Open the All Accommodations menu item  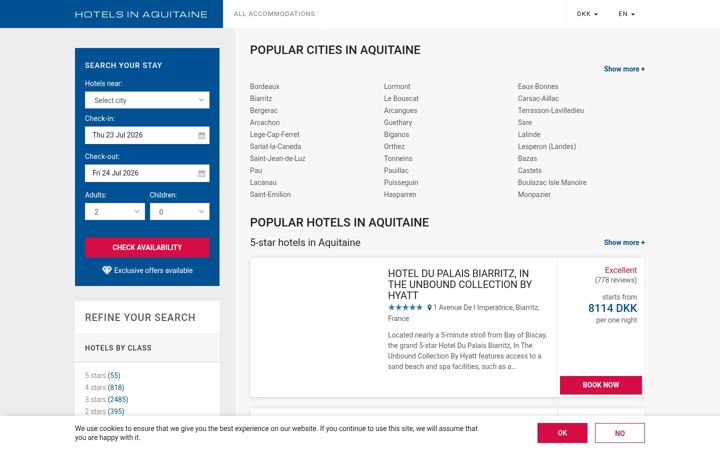(274, 14)
